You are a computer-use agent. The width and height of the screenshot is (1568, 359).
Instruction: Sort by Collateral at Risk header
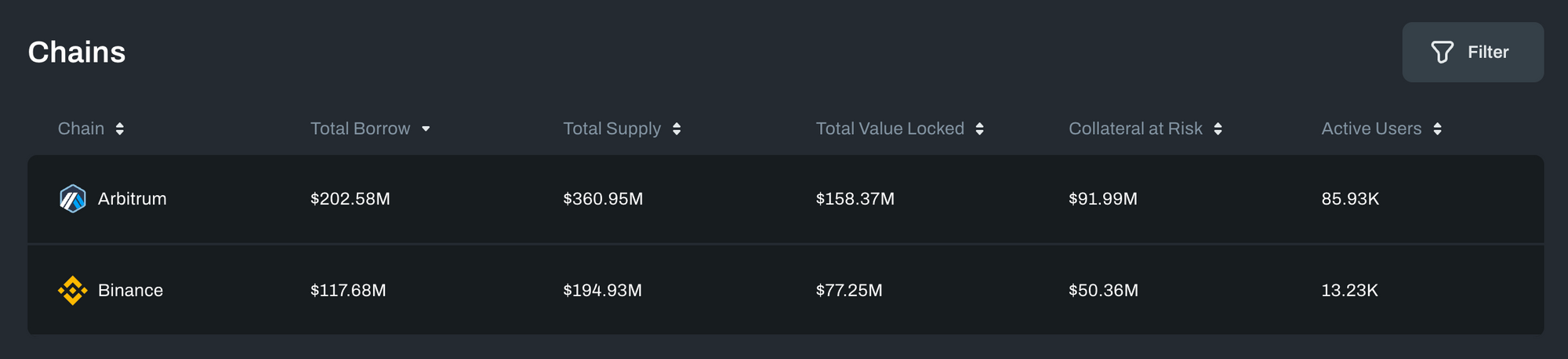[1135, 129]
